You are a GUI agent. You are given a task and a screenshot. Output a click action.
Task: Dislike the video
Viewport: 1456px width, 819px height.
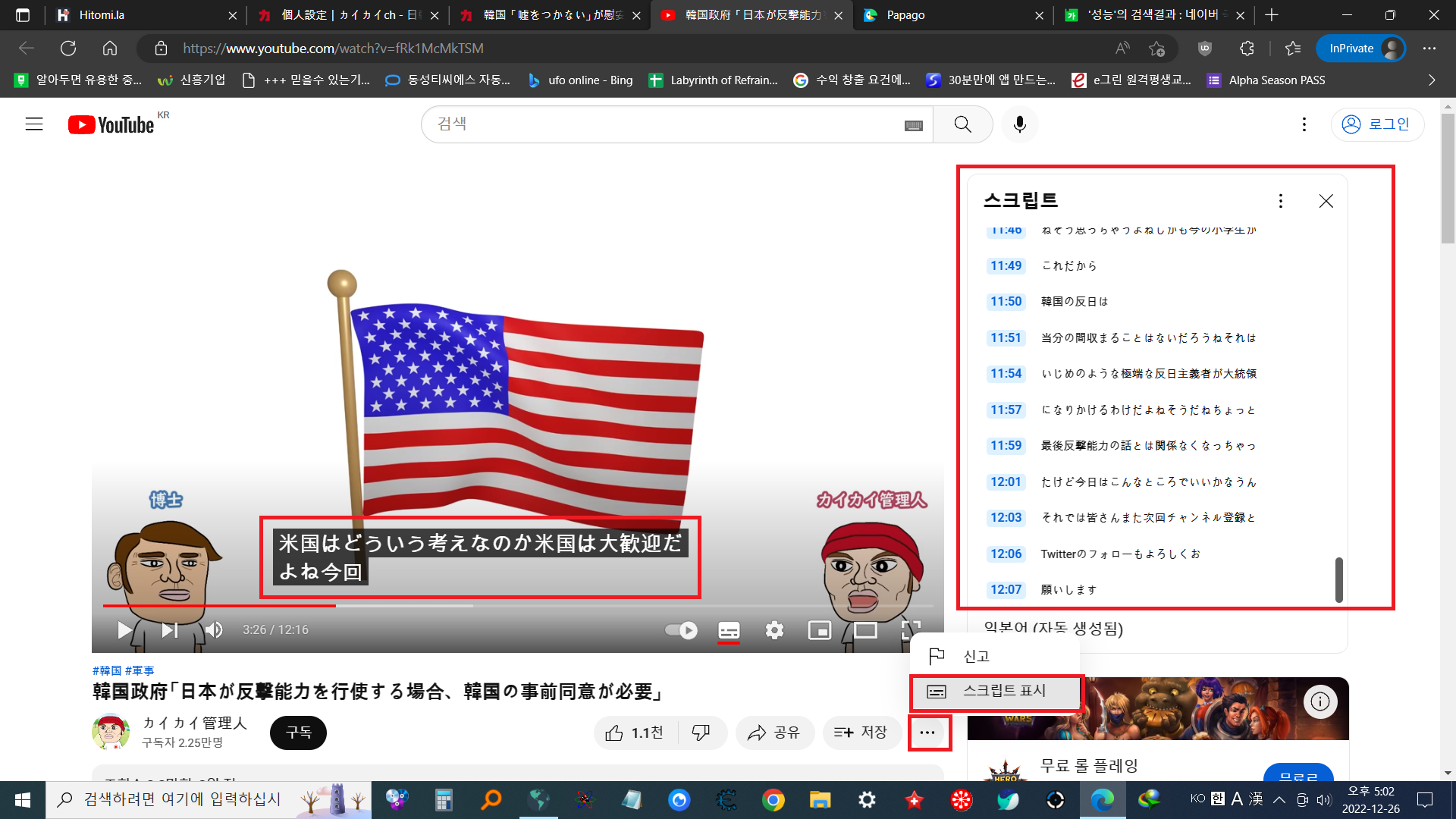(701, 733)
